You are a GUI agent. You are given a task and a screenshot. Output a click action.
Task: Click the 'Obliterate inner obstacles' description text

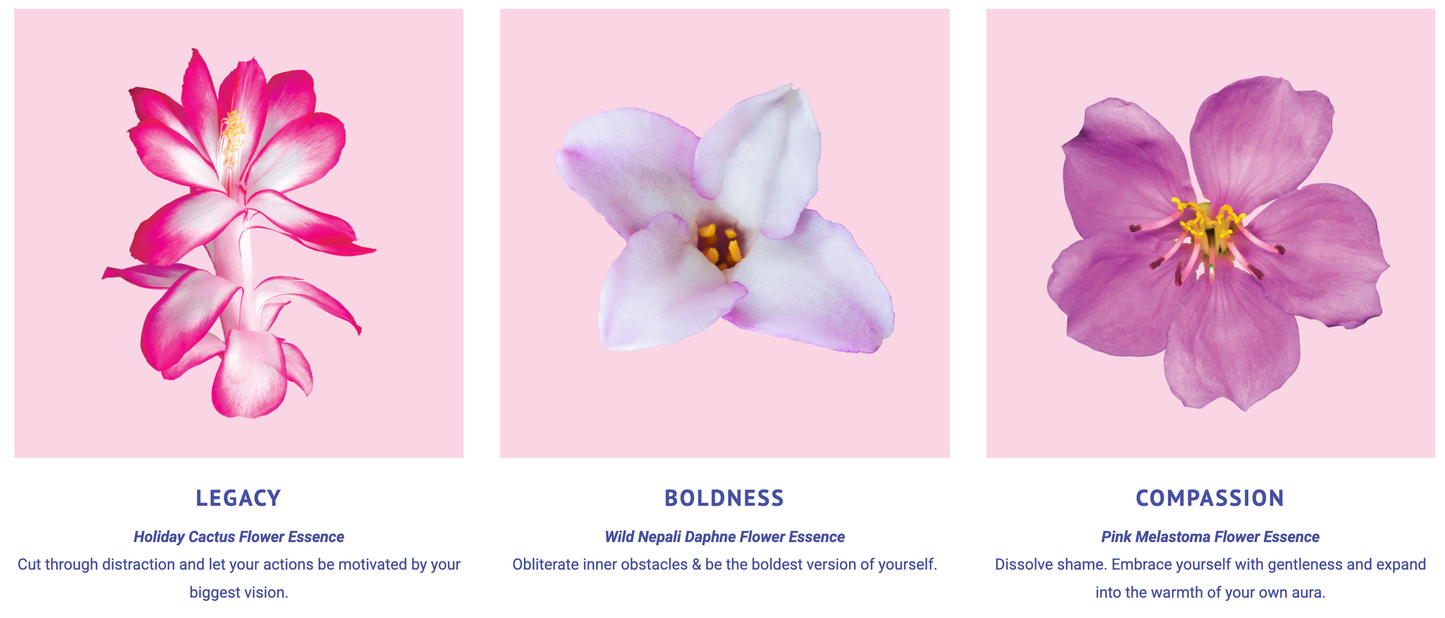[x=725, y=565]
